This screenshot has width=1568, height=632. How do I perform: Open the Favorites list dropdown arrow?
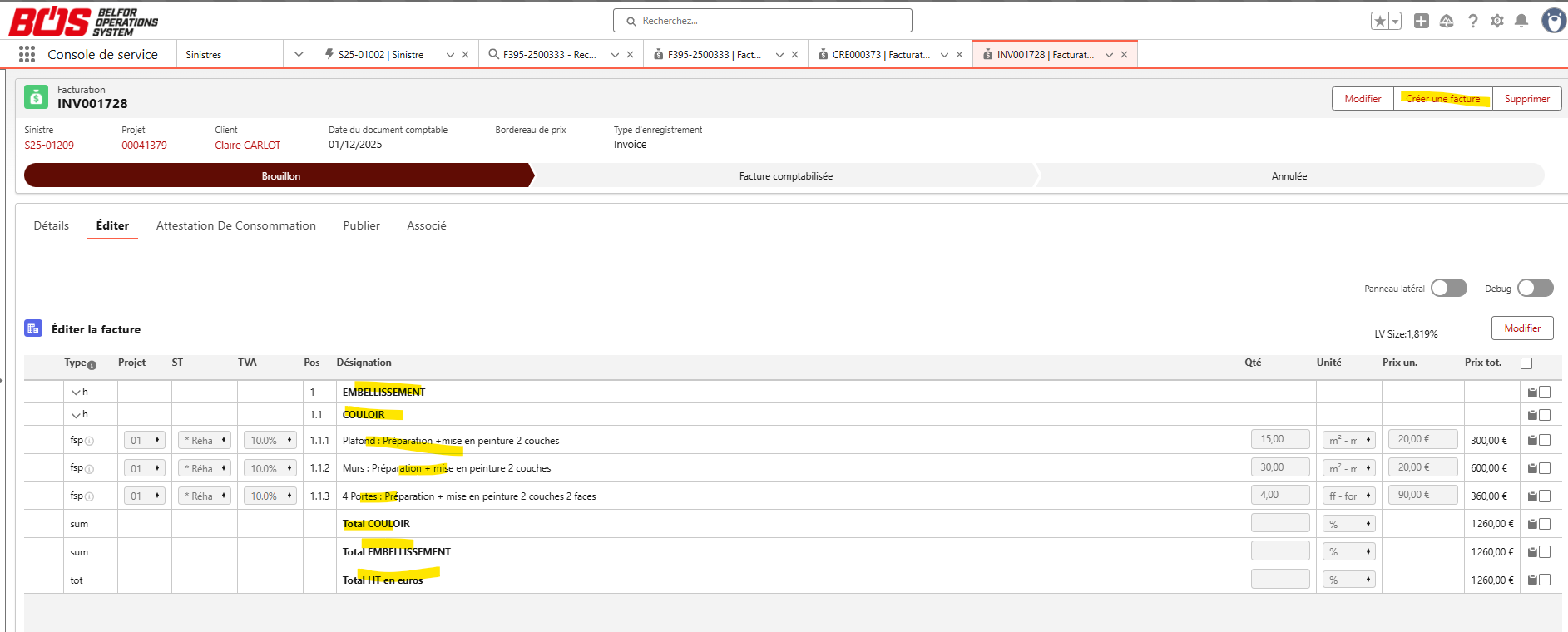point(1396,21)
